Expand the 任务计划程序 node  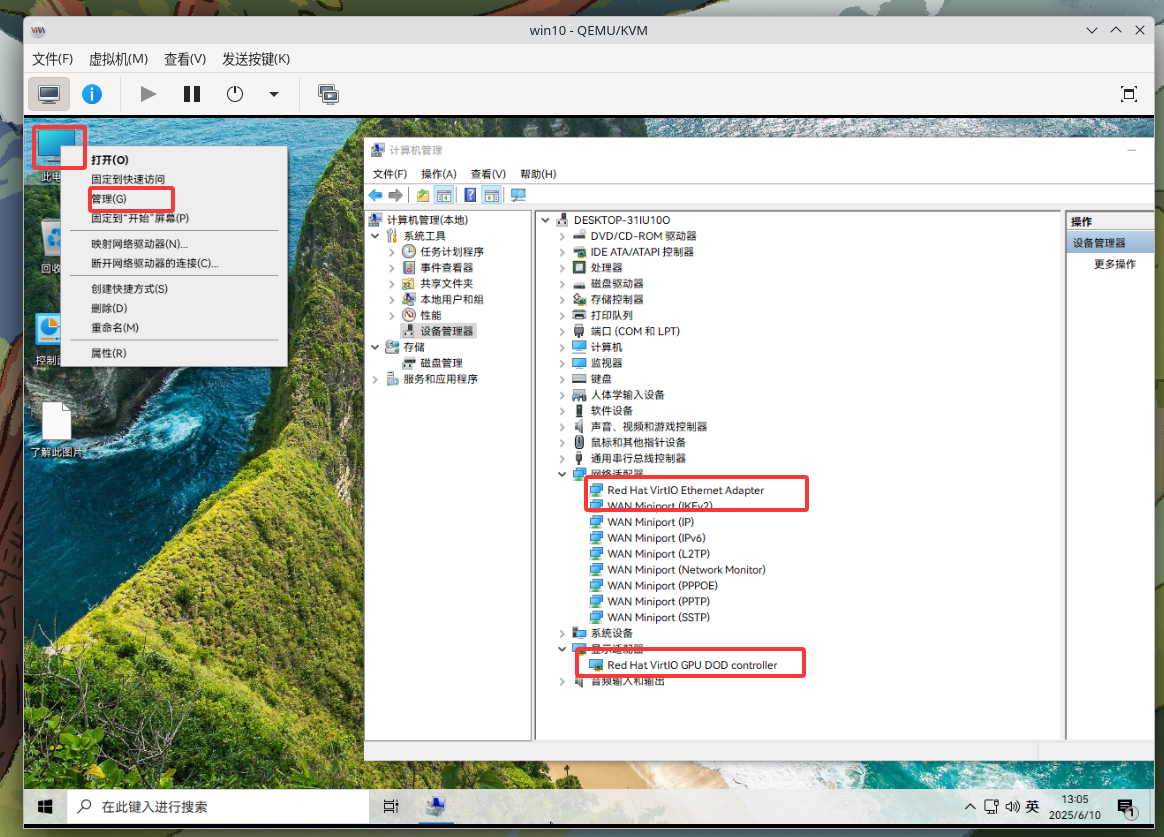(392, 252)
